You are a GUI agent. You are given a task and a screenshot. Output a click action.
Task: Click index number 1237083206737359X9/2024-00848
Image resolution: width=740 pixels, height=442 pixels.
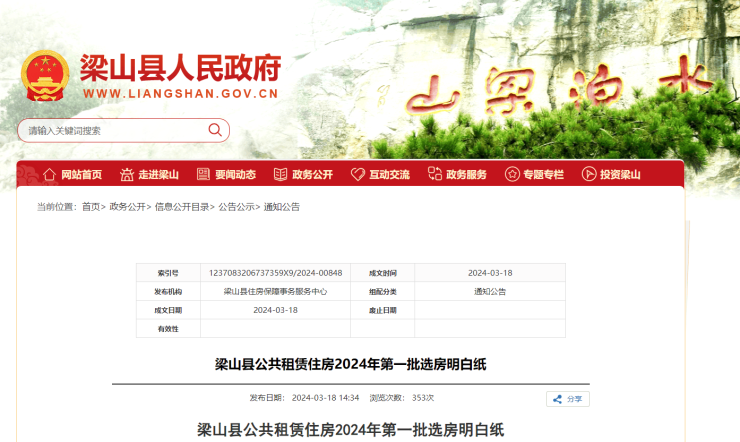point(276,273)
